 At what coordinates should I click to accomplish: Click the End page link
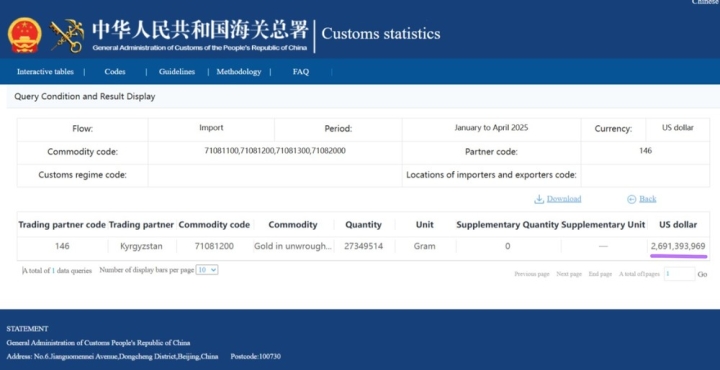(x=600, y=274)
